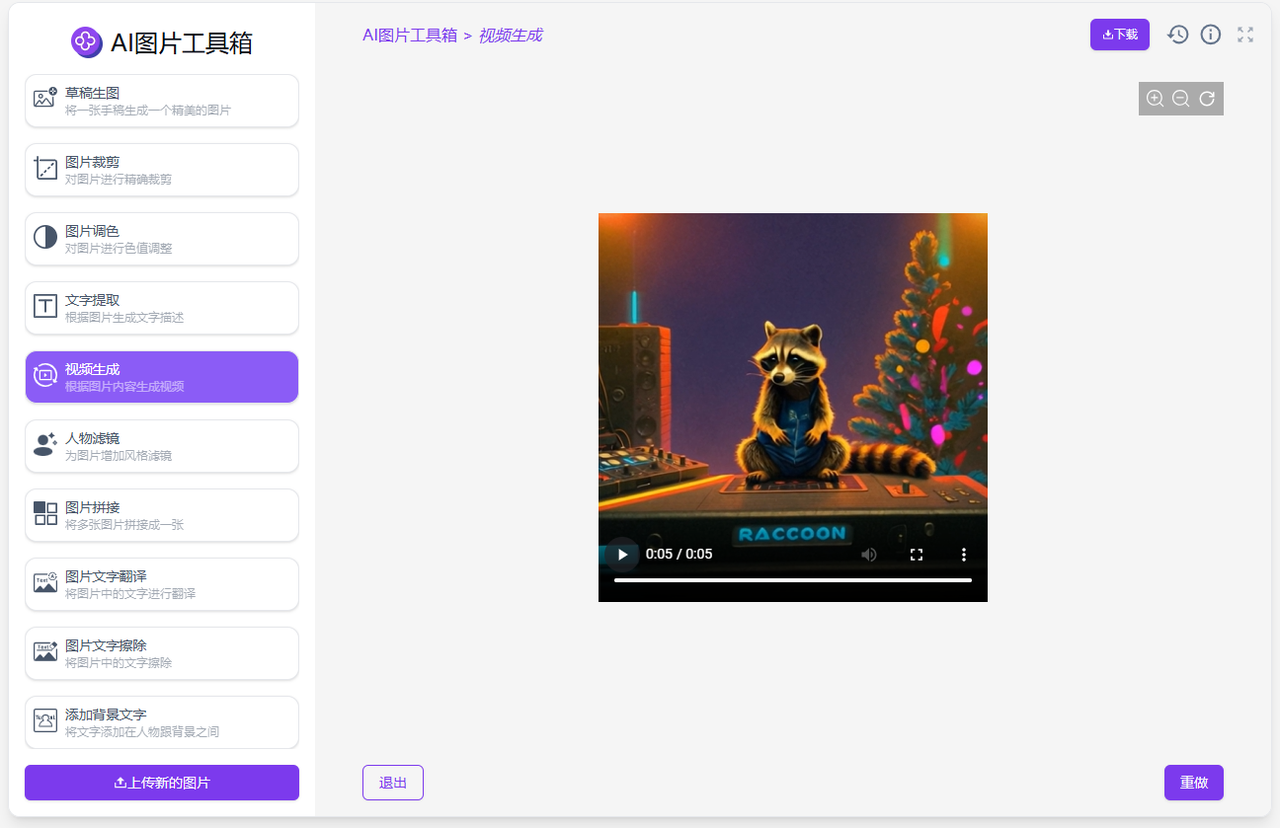Click the 图片拼接 grid icon
1280x828 pixels.
[45, 513]
